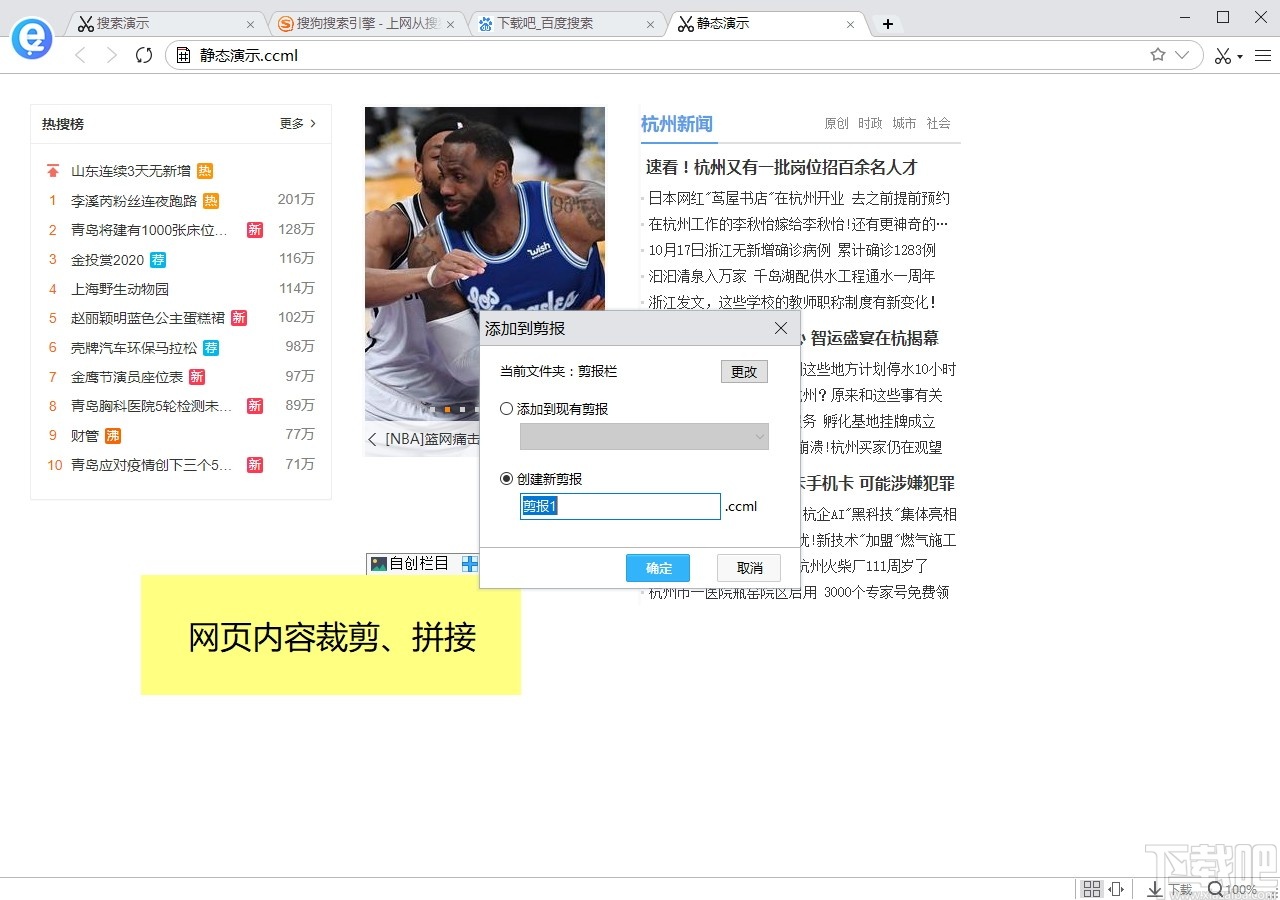Click the download arrow icon in the status bar
Screen dimensions: 1280x900
click(x=1155, y=888)
